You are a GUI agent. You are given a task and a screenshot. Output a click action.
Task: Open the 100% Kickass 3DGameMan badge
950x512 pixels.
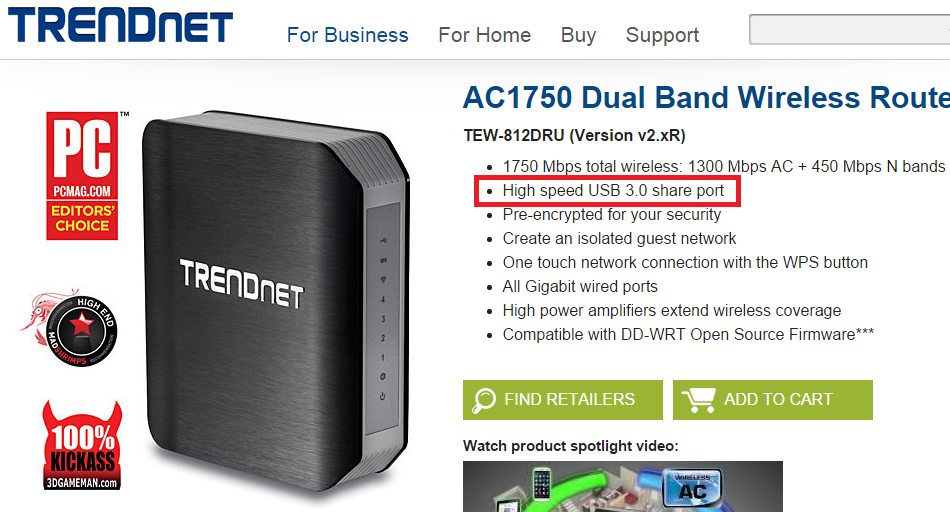pyautogui.click(x=82, y=445)
